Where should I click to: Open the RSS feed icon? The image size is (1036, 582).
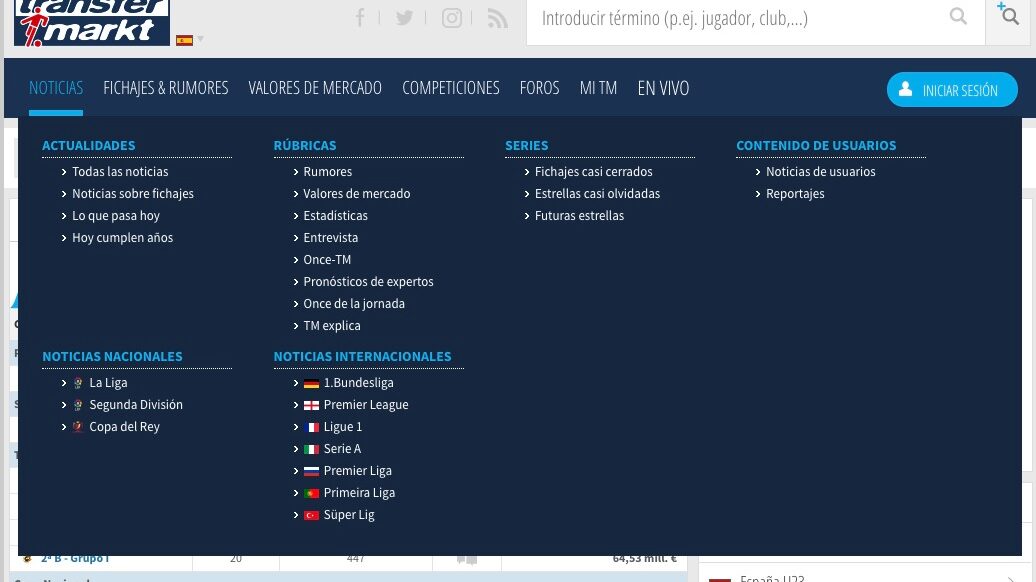497,18
